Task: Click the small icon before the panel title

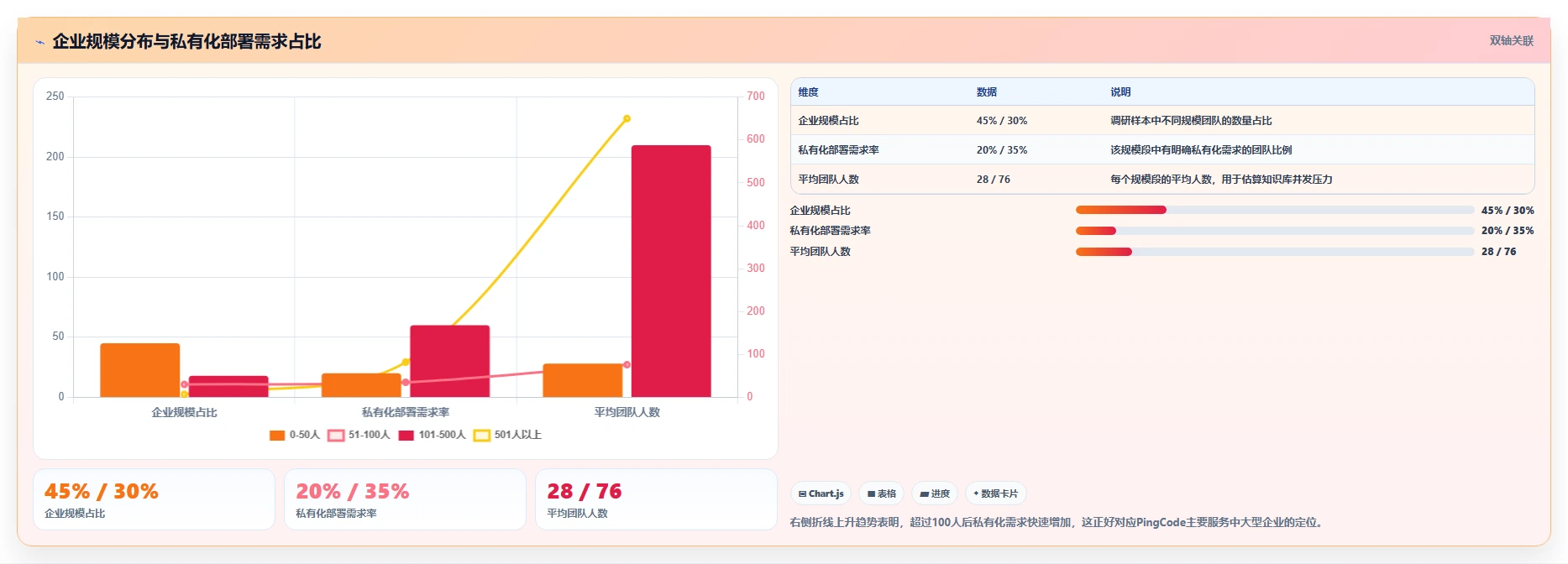Action: (39, 42)
